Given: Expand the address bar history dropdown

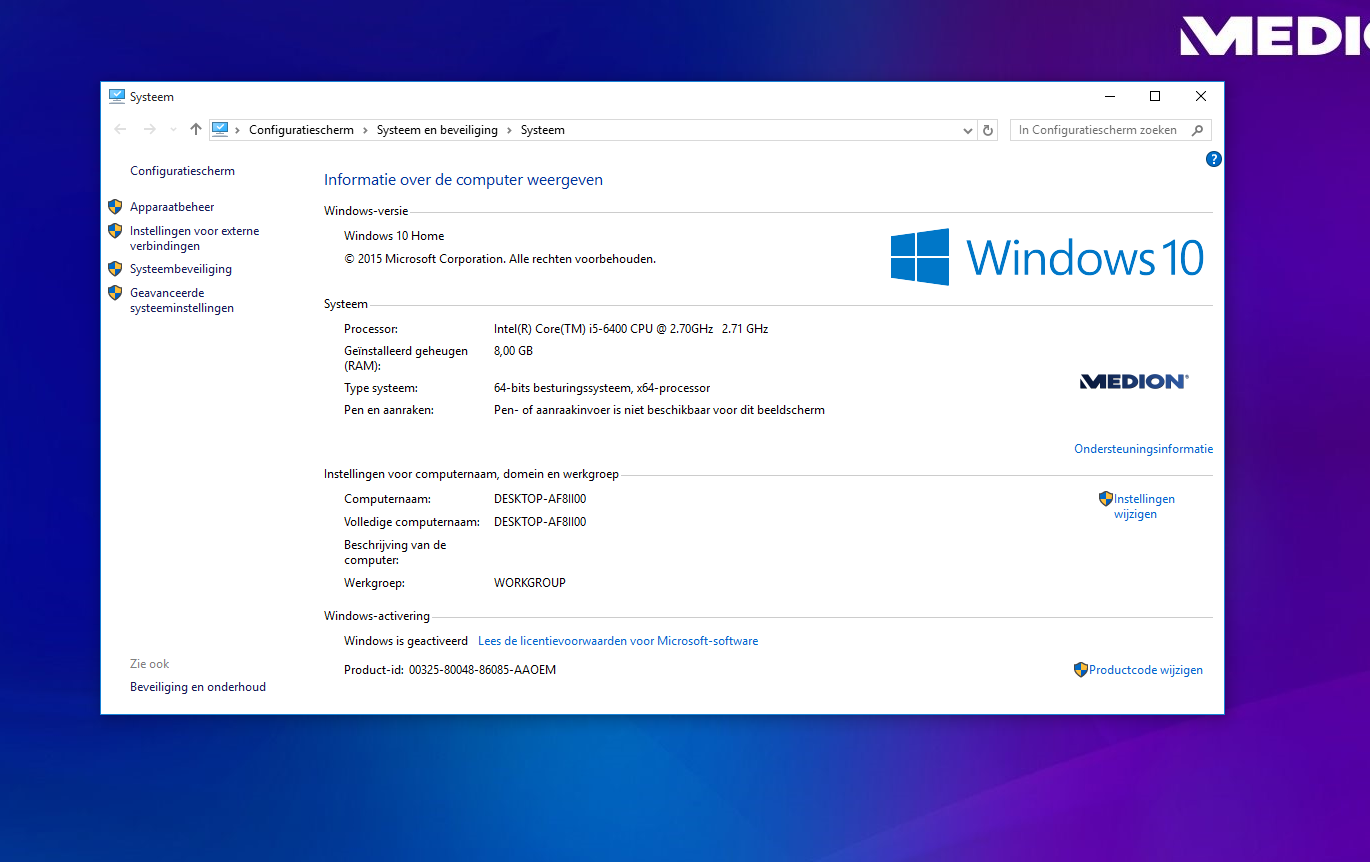Looking at the screenshot, I should [967, 130].
